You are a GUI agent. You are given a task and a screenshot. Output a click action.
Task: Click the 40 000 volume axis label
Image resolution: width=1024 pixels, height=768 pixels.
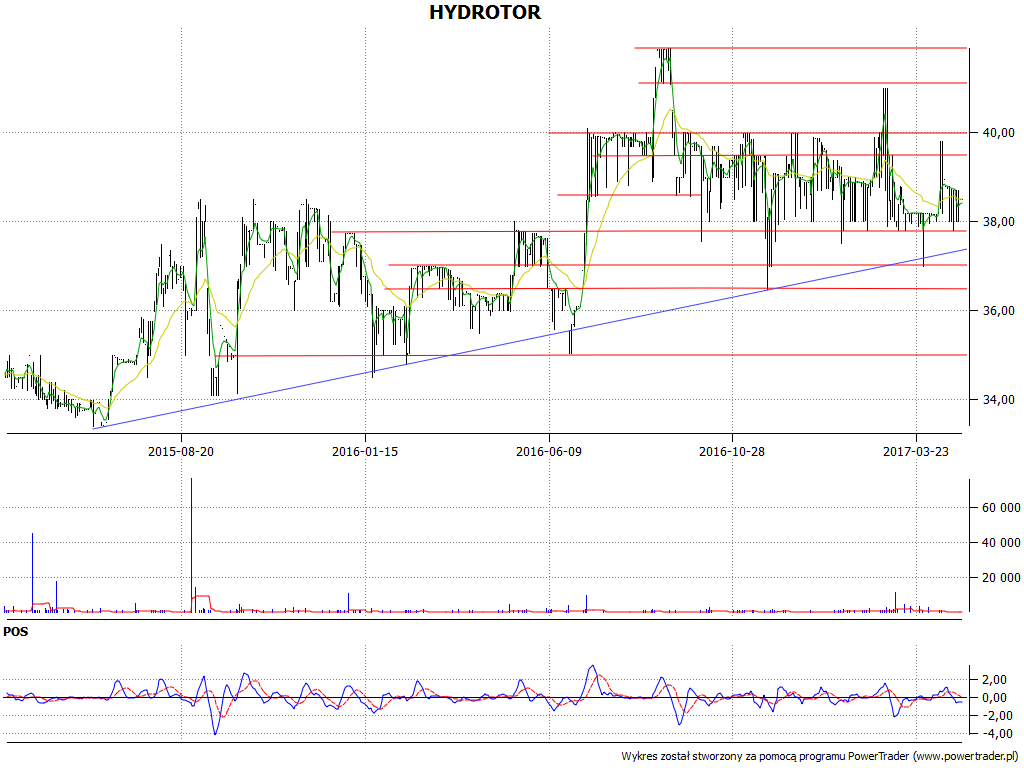(x=1001, y=542)
